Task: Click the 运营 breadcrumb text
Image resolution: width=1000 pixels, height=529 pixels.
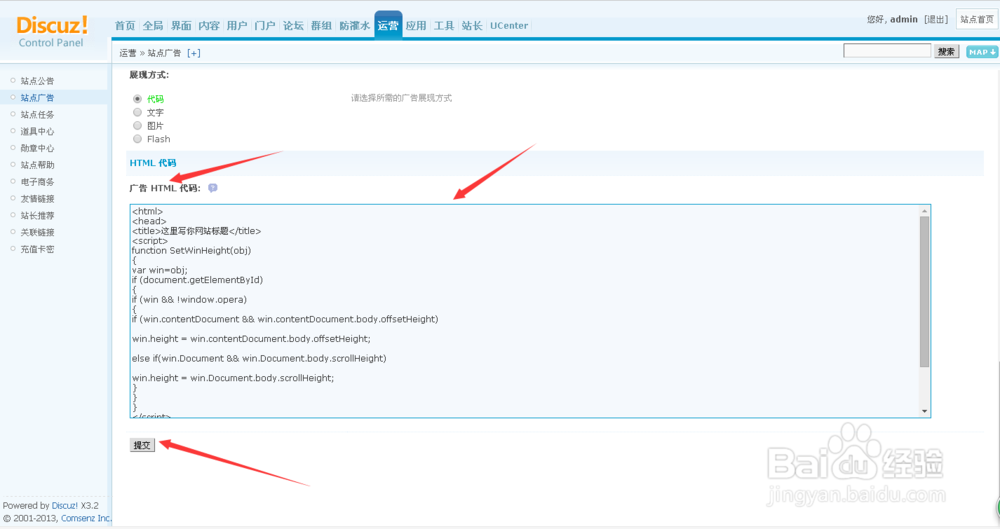Action: tap(128, 53)
